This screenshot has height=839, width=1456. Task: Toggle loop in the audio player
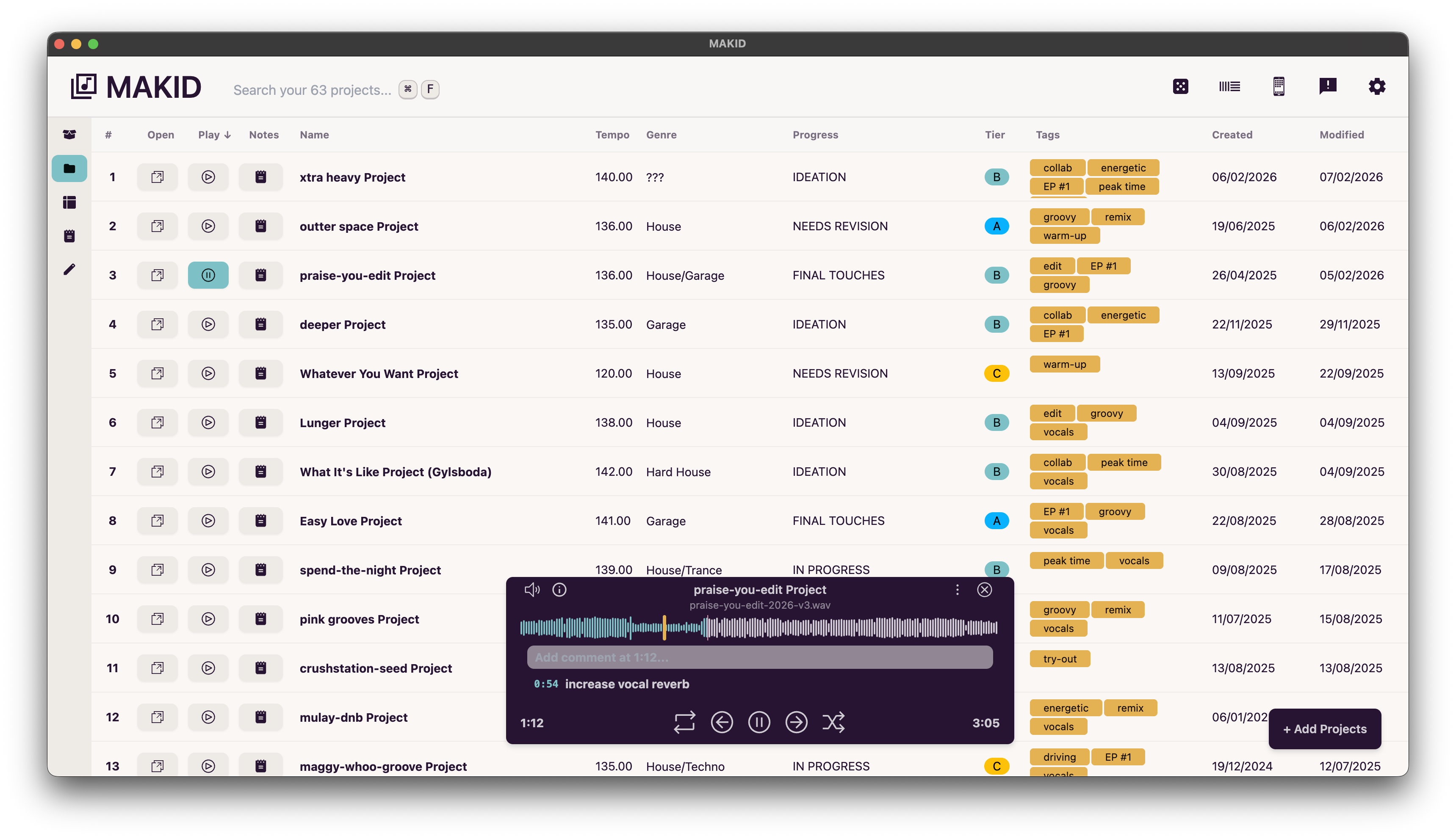pos(684,722)
